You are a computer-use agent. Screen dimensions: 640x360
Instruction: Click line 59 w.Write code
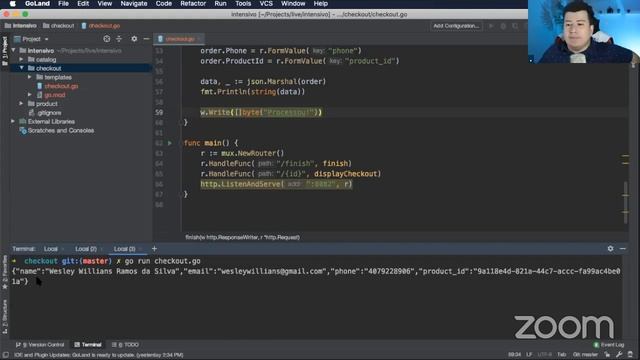pos(261,112)
